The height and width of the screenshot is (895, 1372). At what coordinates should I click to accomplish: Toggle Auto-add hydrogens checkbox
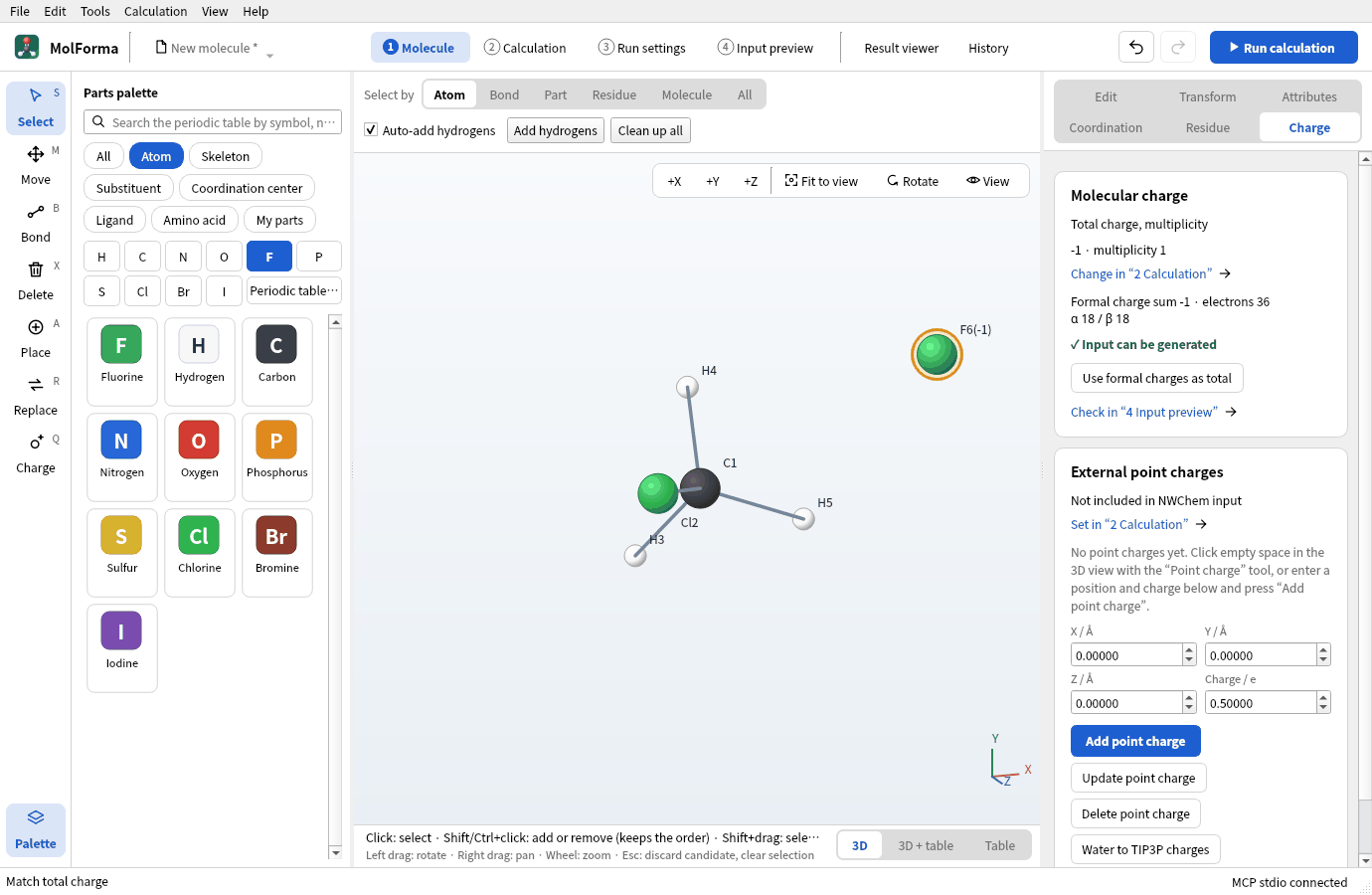pyautogui.click(x=371, y=130)
